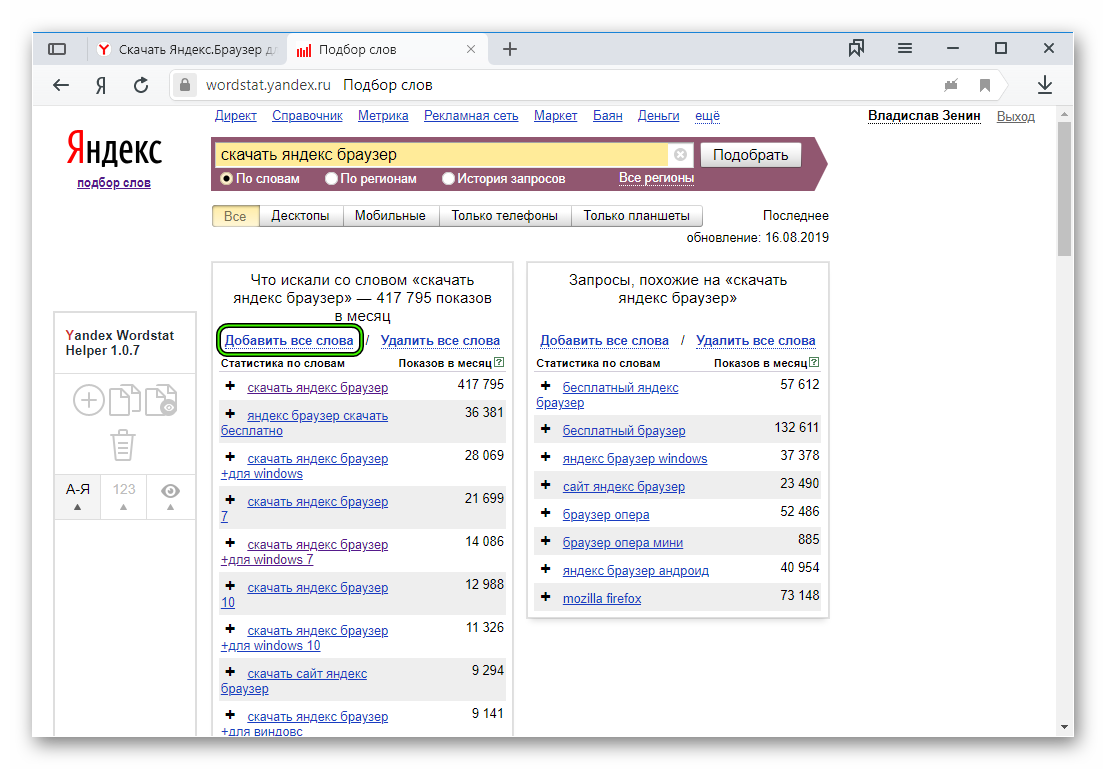Click the trash icon to clear Helper list
This screenshot has height=769, width=1106.
coord(123,444)
